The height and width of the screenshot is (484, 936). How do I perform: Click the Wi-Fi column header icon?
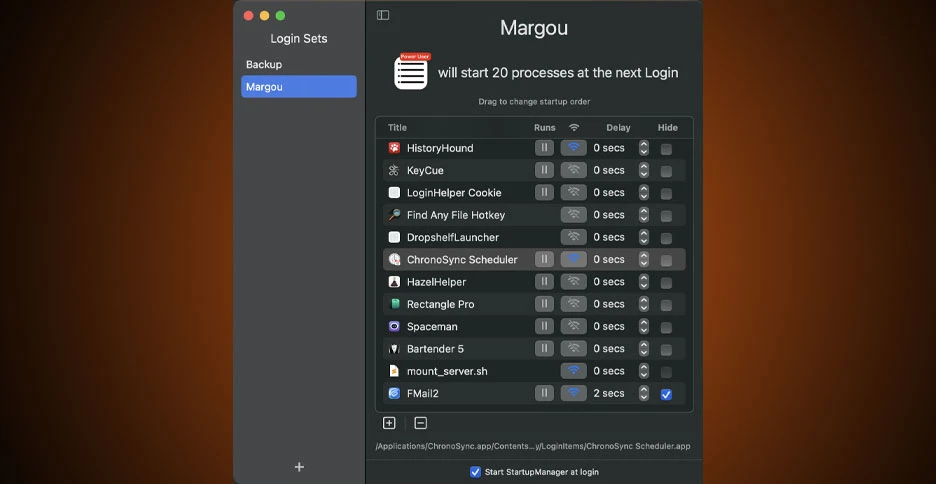click(574, 128)
